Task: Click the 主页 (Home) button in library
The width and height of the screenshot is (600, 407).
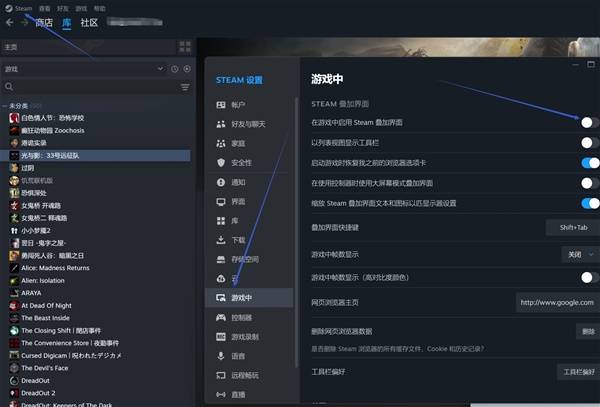Action: [88, 47]
